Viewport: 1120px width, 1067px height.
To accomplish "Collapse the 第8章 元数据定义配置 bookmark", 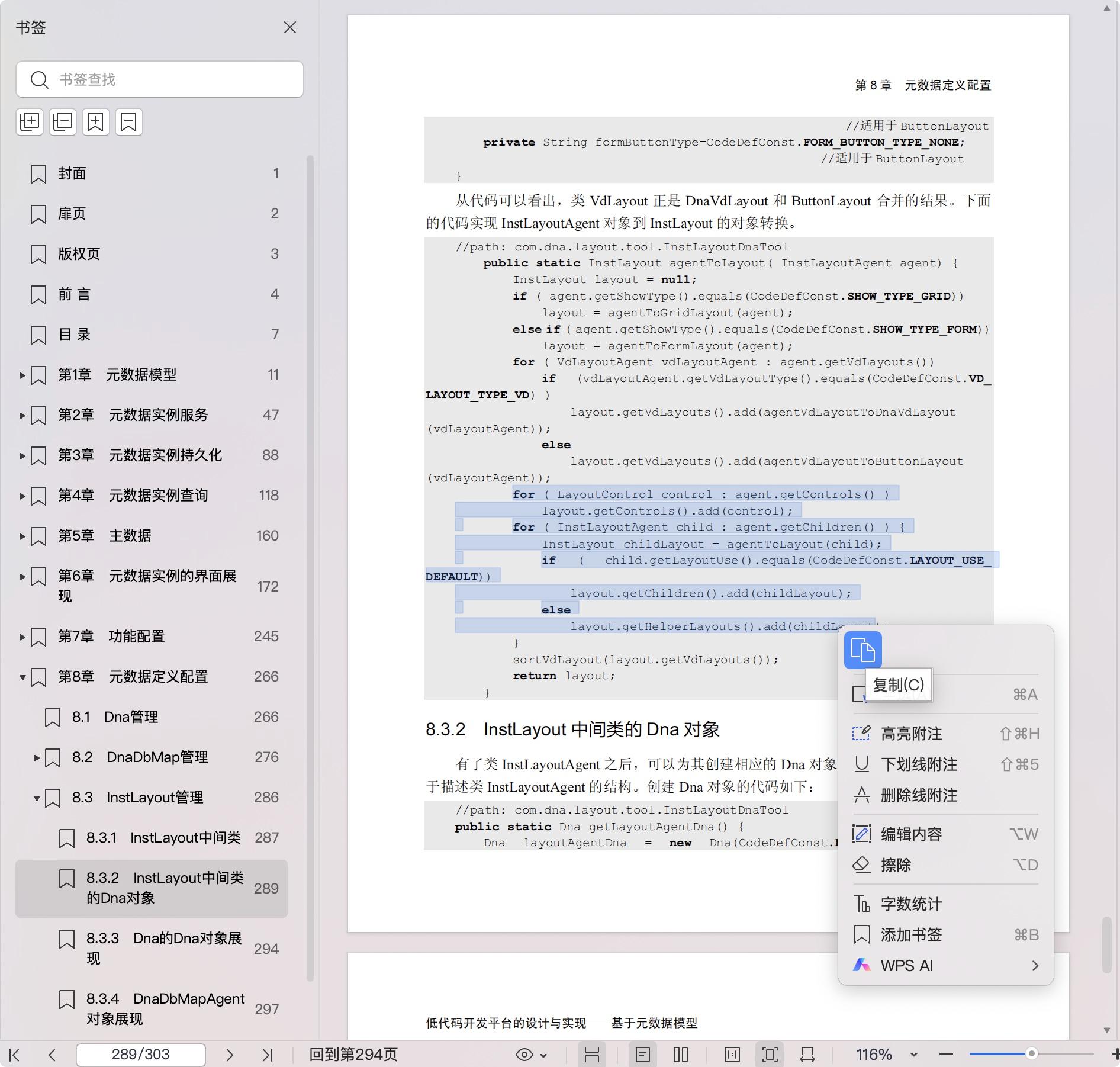I will (22, 677).
